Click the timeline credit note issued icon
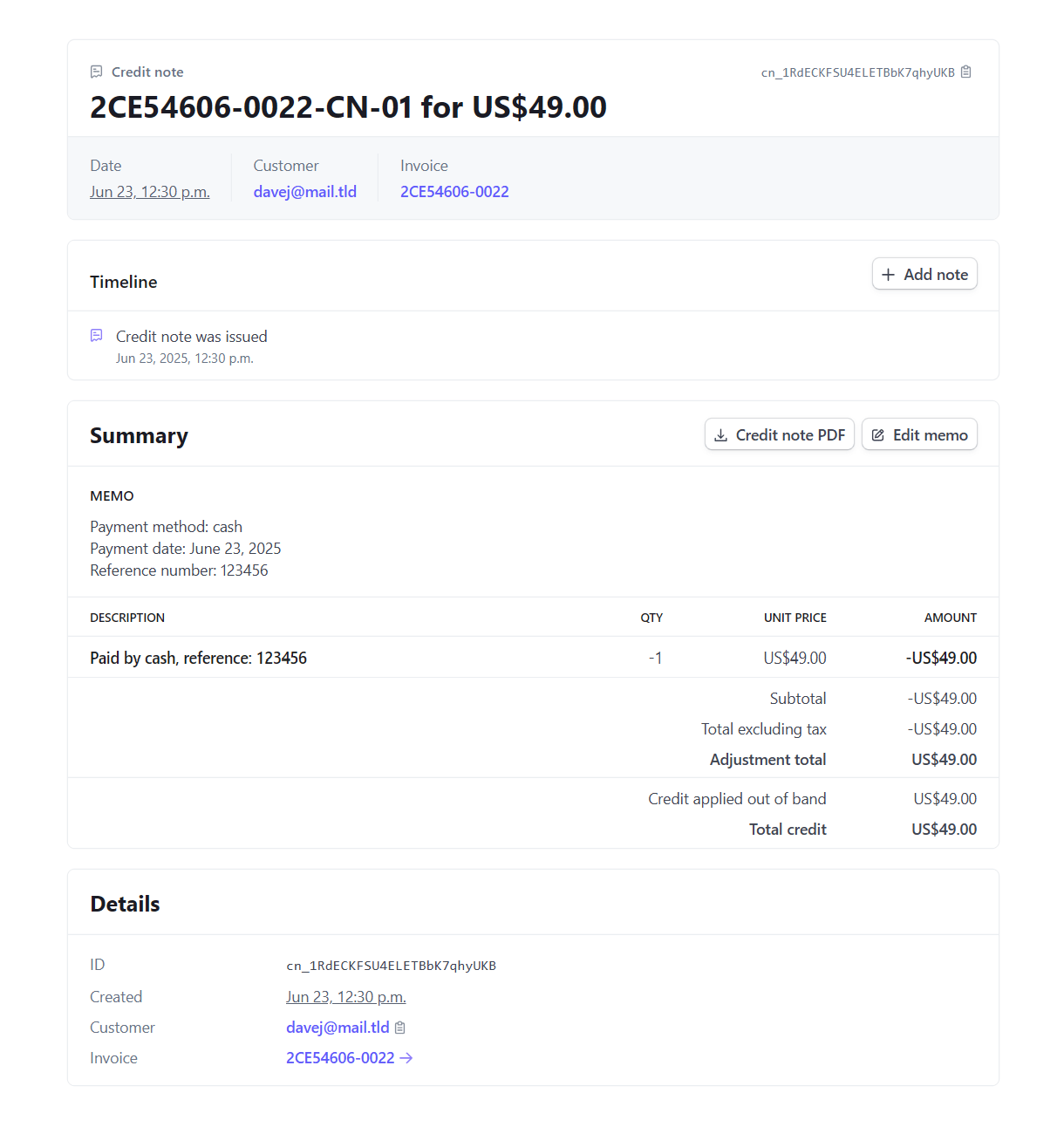 pos(97,336)
